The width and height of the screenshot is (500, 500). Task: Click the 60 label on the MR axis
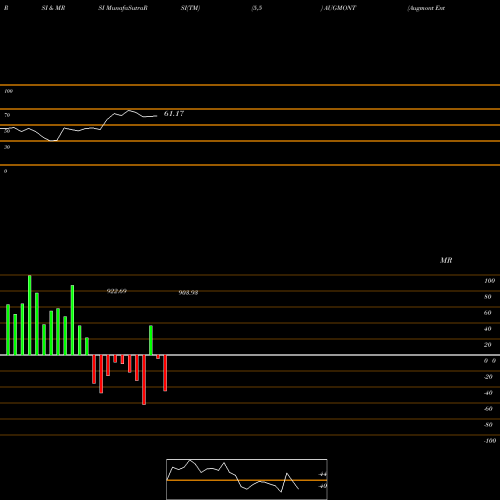[x=488, y=313]
